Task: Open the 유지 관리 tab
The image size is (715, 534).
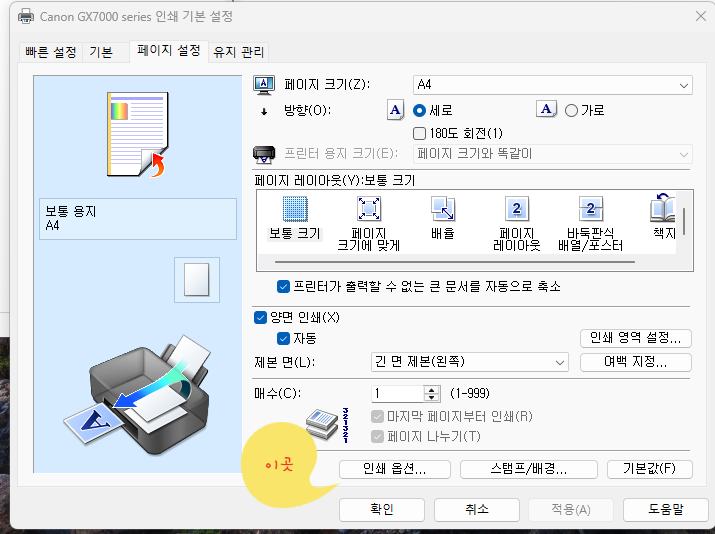Action: (x=239, y=52)
